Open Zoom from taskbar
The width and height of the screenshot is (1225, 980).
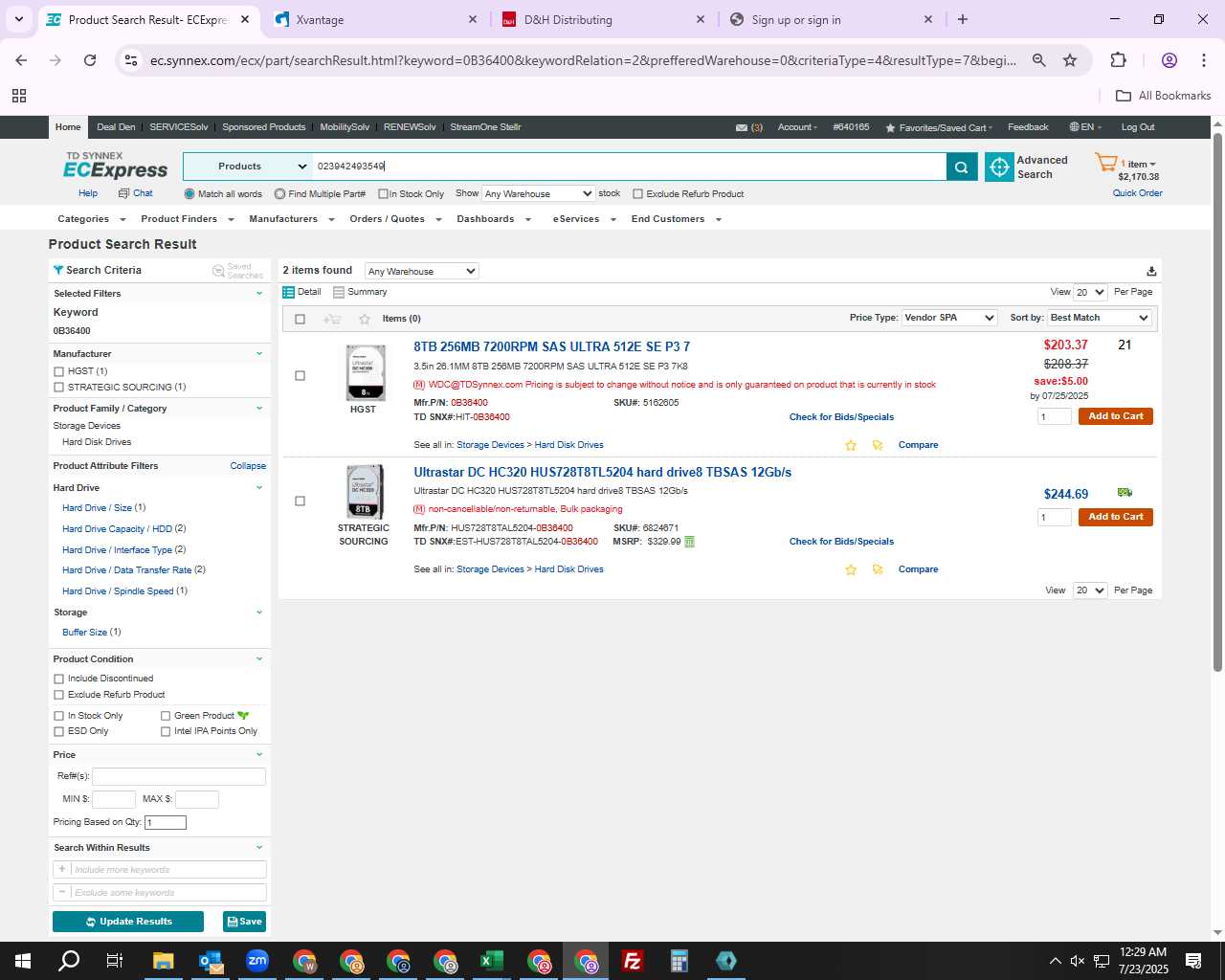click(x=257, y=961)
